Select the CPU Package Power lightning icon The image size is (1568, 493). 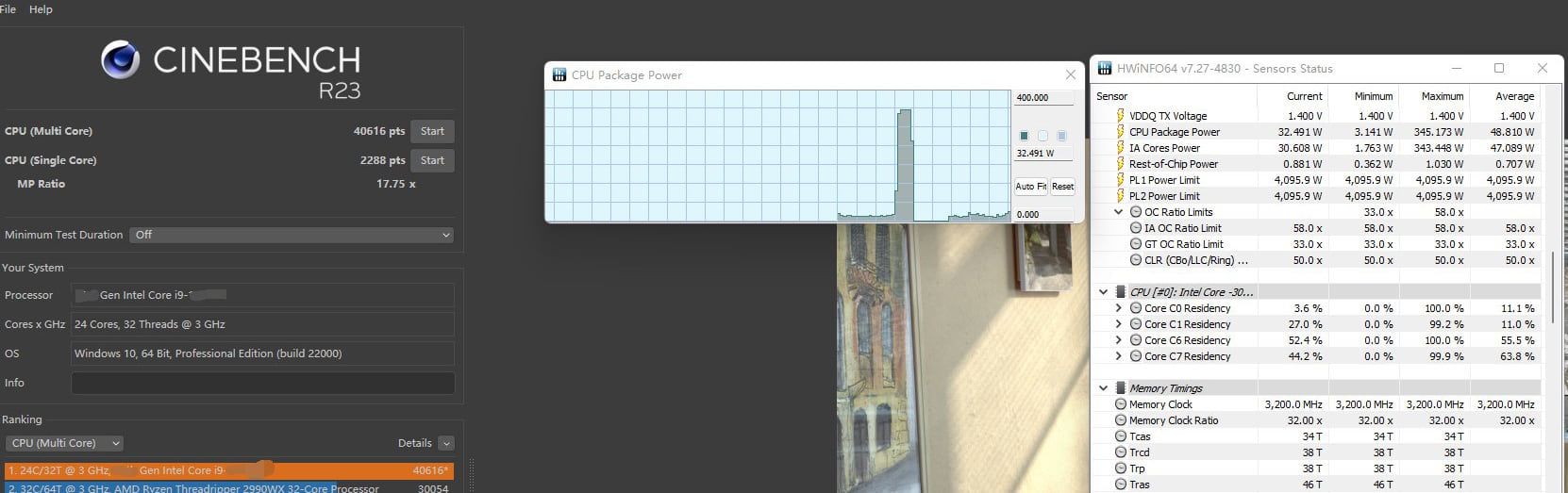(1121, 132)
